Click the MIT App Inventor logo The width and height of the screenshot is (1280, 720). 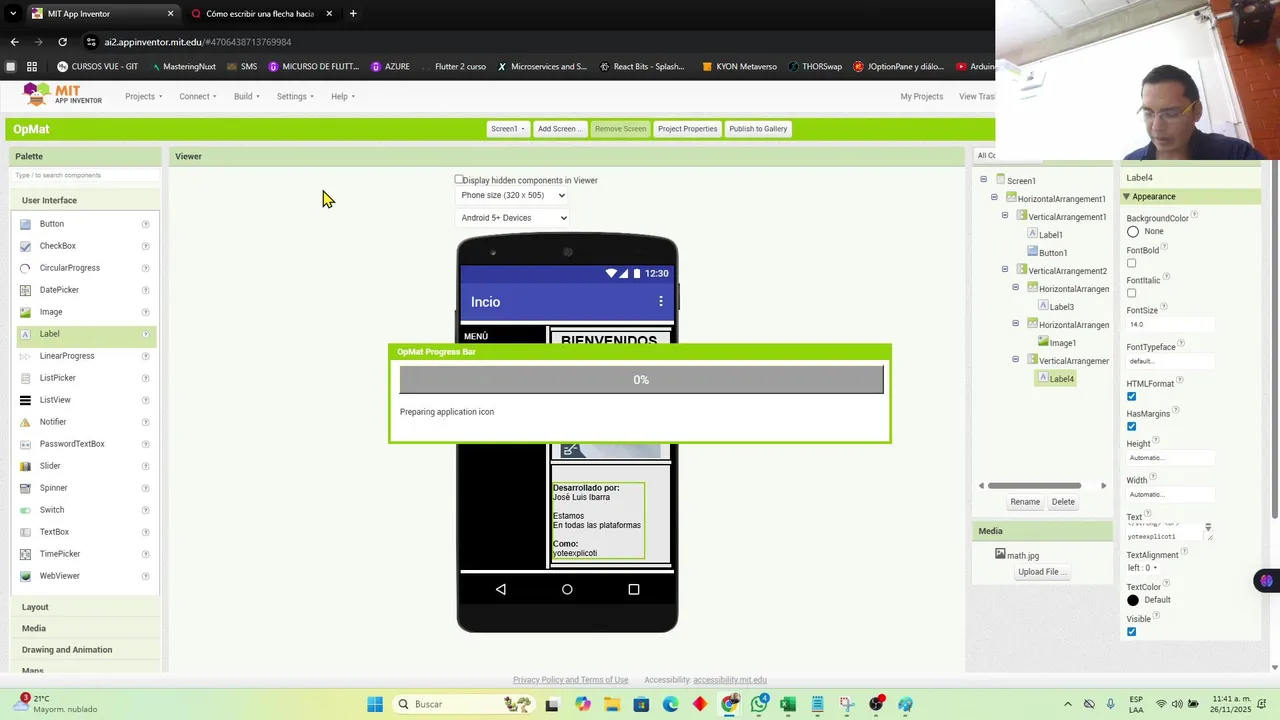point(62,95)
